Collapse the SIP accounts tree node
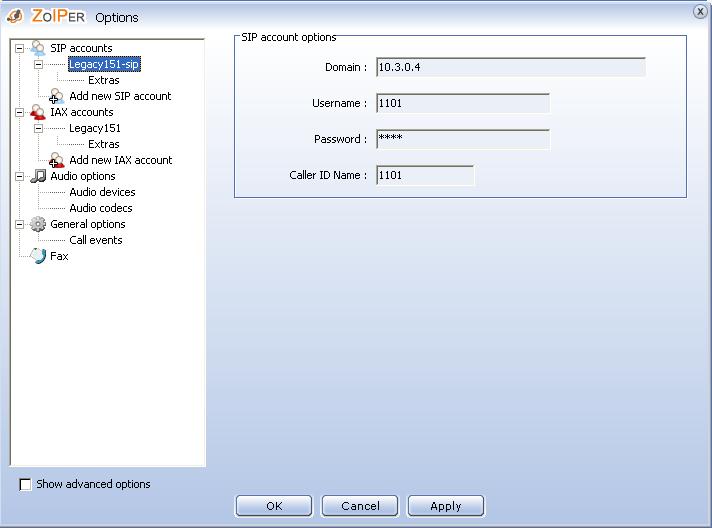Viewport: 712px width, 528px height. 20,48
